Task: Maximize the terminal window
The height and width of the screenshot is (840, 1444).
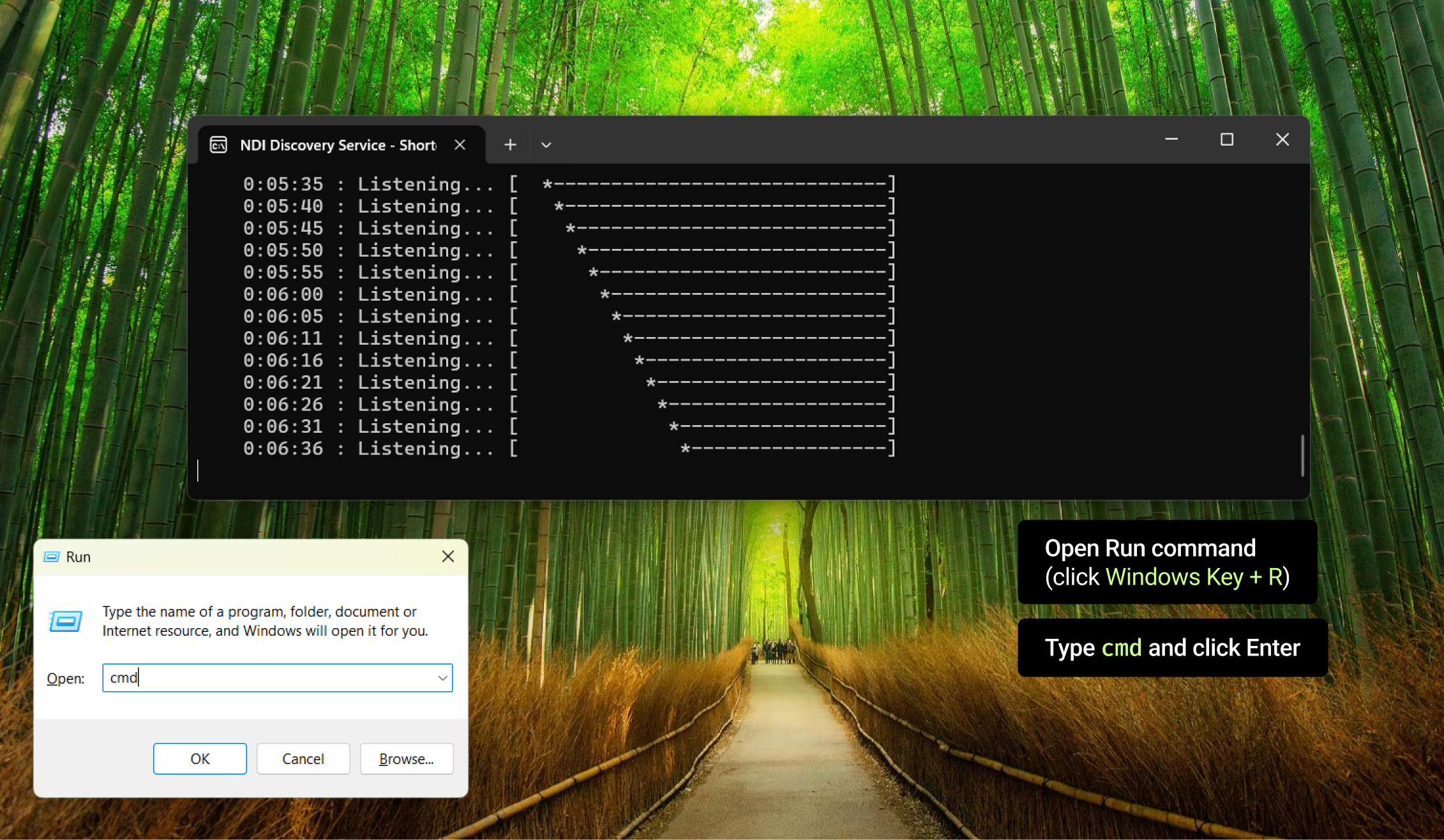Action: click(1226, 139)
